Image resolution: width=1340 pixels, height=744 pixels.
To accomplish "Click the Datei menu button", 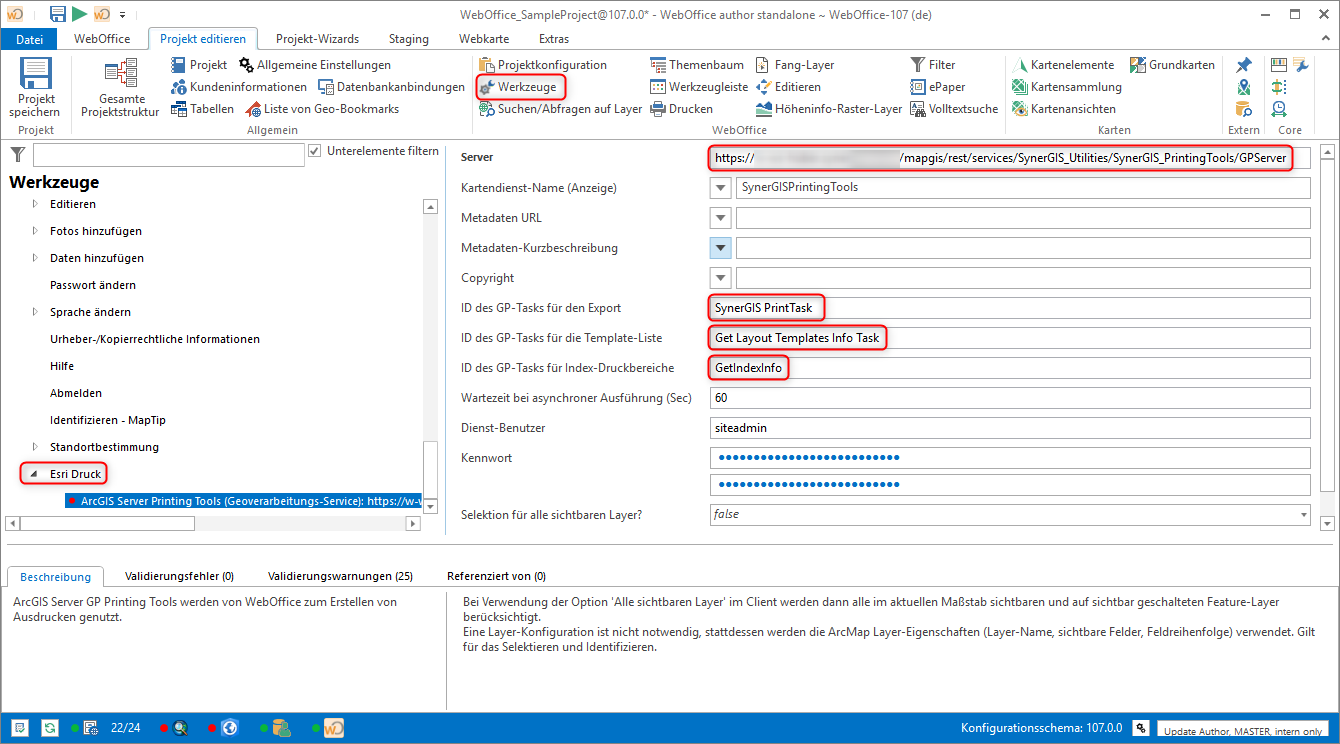I will click(30, 39).
